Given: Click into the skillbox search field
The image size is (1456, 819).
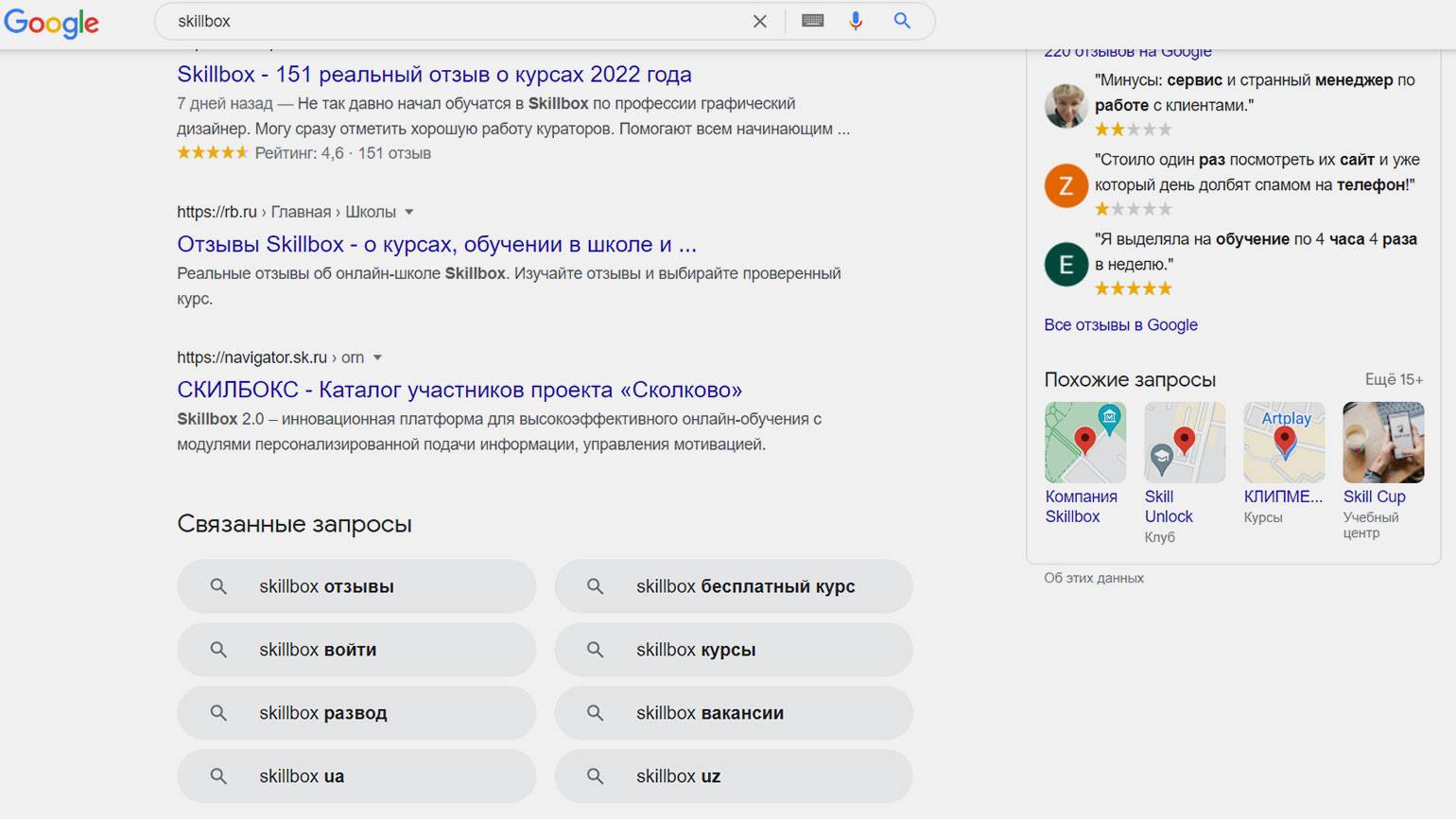Looking at the screenshot, I should [454, 21].
